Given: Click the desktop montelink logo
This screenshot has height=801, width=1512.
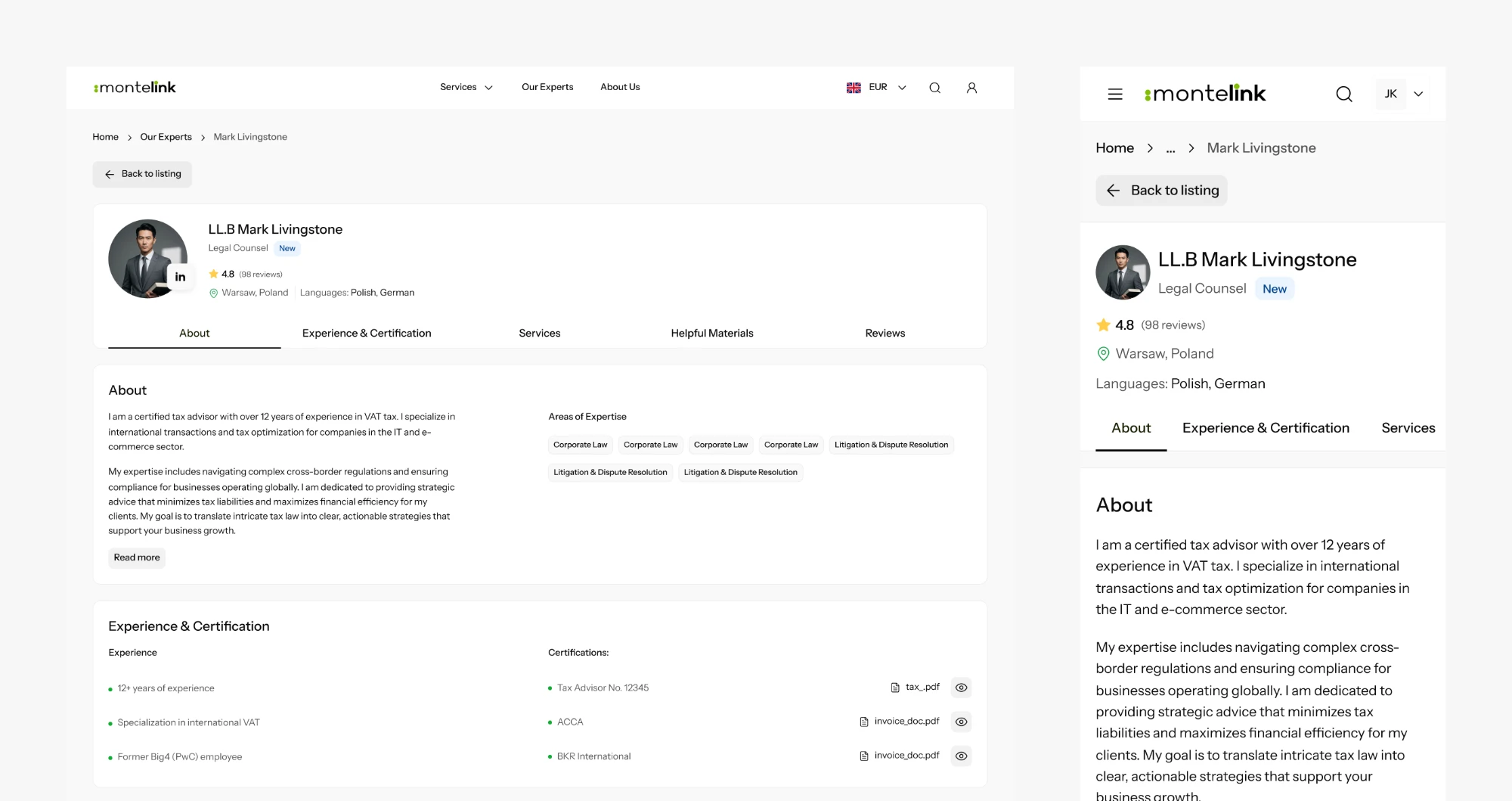Looking at the screenshot, I should click(x=135, y=87).
